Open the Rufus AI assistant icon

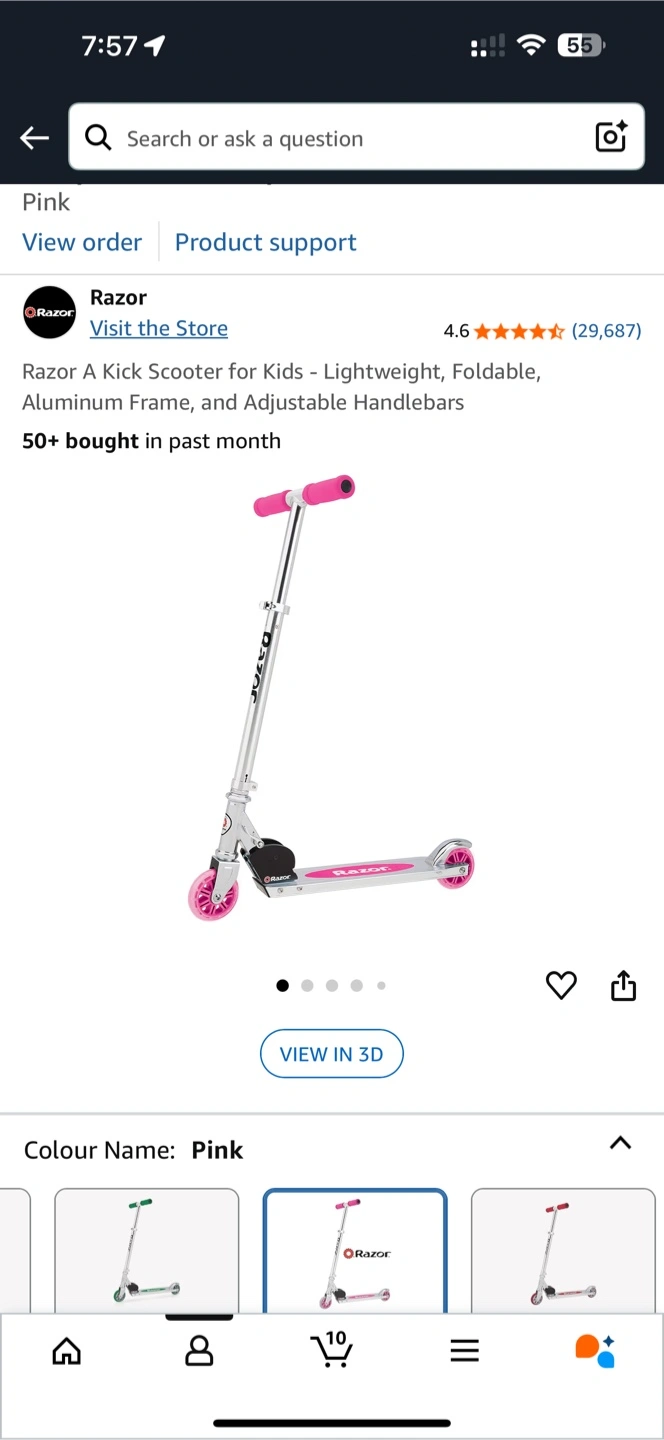coord(595,1351)
